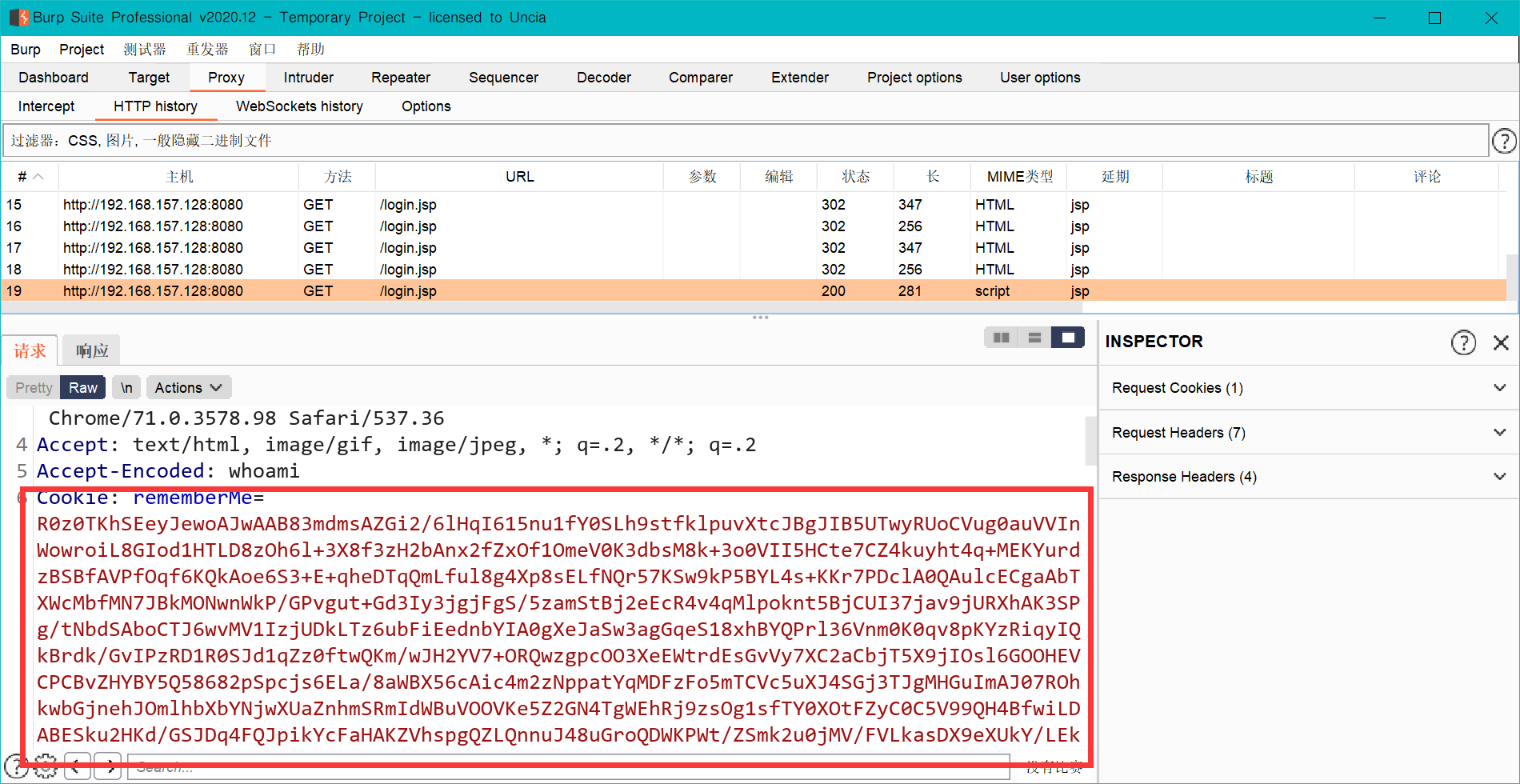This screenshot has width=1520, height=784.
Task: Switch to combined tabbed view layout
Action: [1068, 338]
